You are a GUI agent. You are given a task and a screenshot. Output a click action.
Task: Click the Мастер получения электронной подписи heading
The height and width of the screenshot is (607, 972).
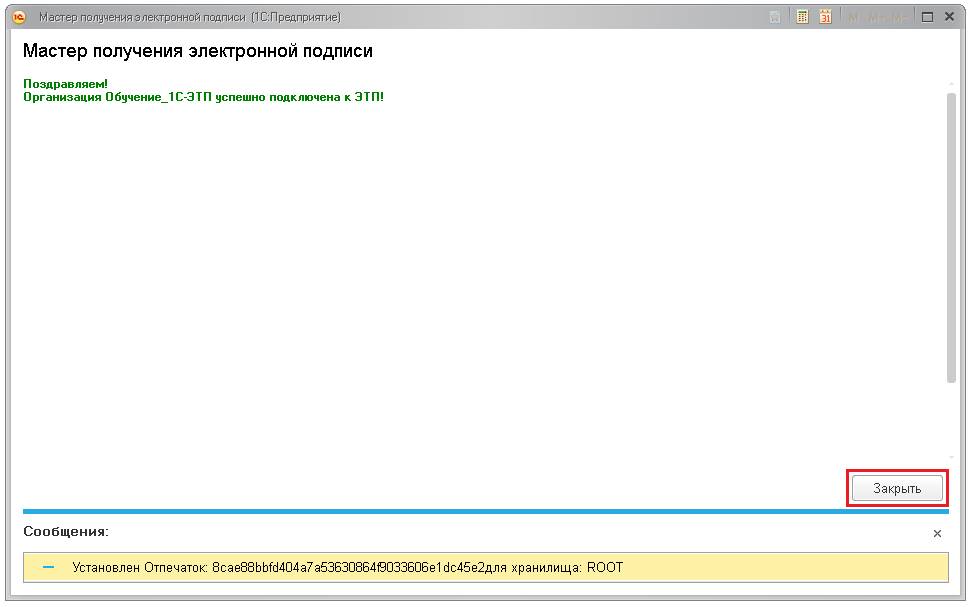tap(198, 51)
